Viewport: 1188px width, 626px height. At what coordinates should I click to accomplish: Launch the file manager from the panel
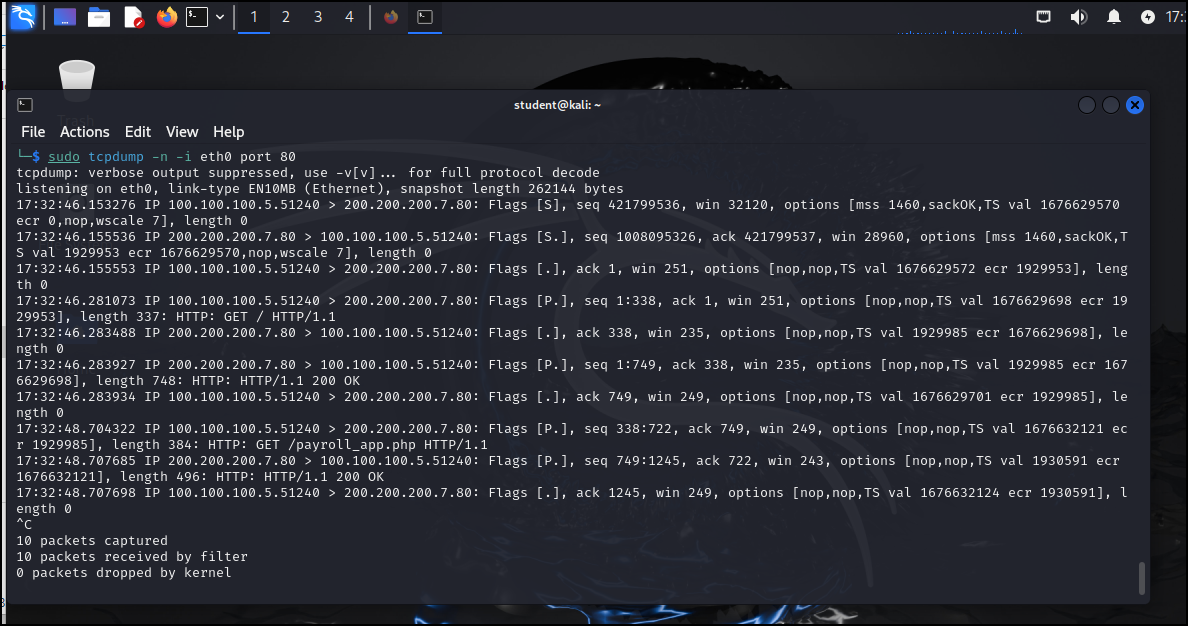(99, 17)
